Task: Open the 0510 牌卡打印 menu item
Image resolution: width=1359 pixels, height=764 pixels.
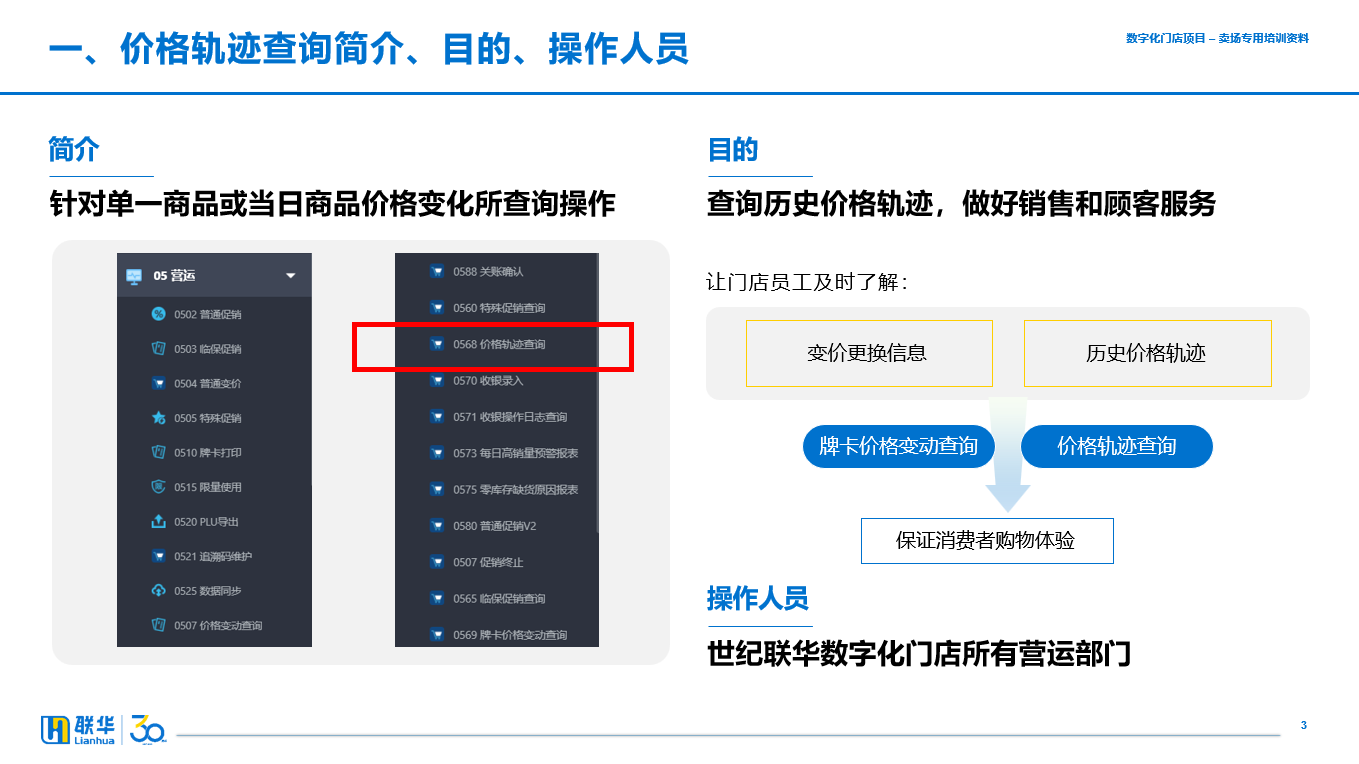Action: 214,452
